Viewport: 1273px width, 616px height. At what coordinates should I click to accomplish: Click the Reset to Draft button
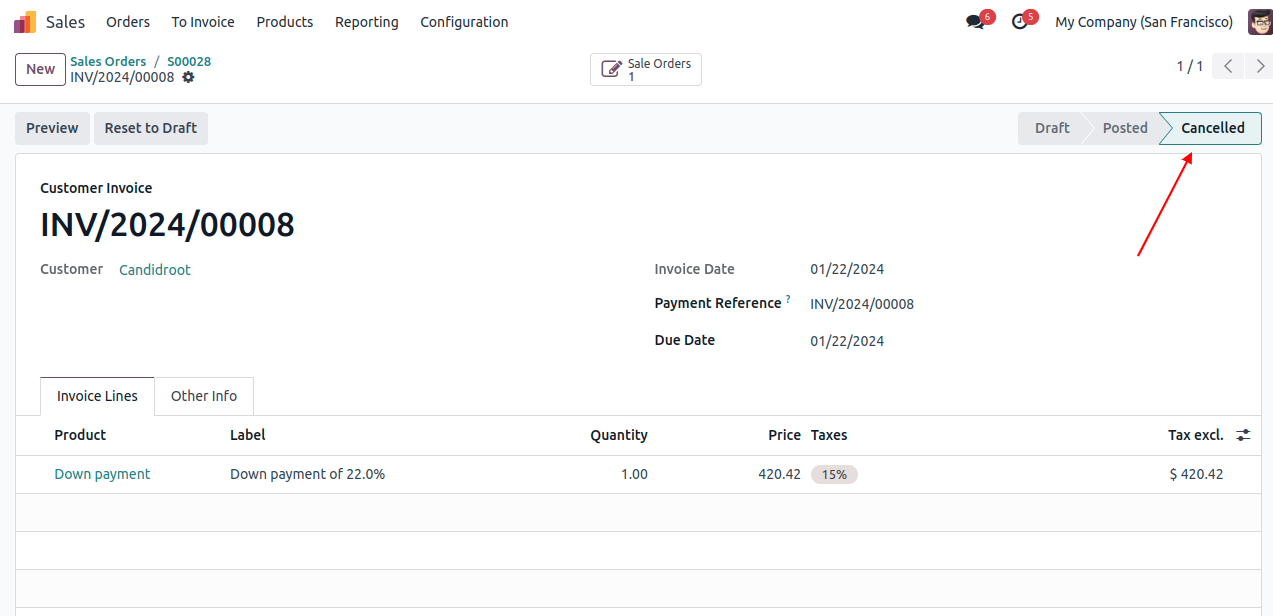(x=151, y=128)
